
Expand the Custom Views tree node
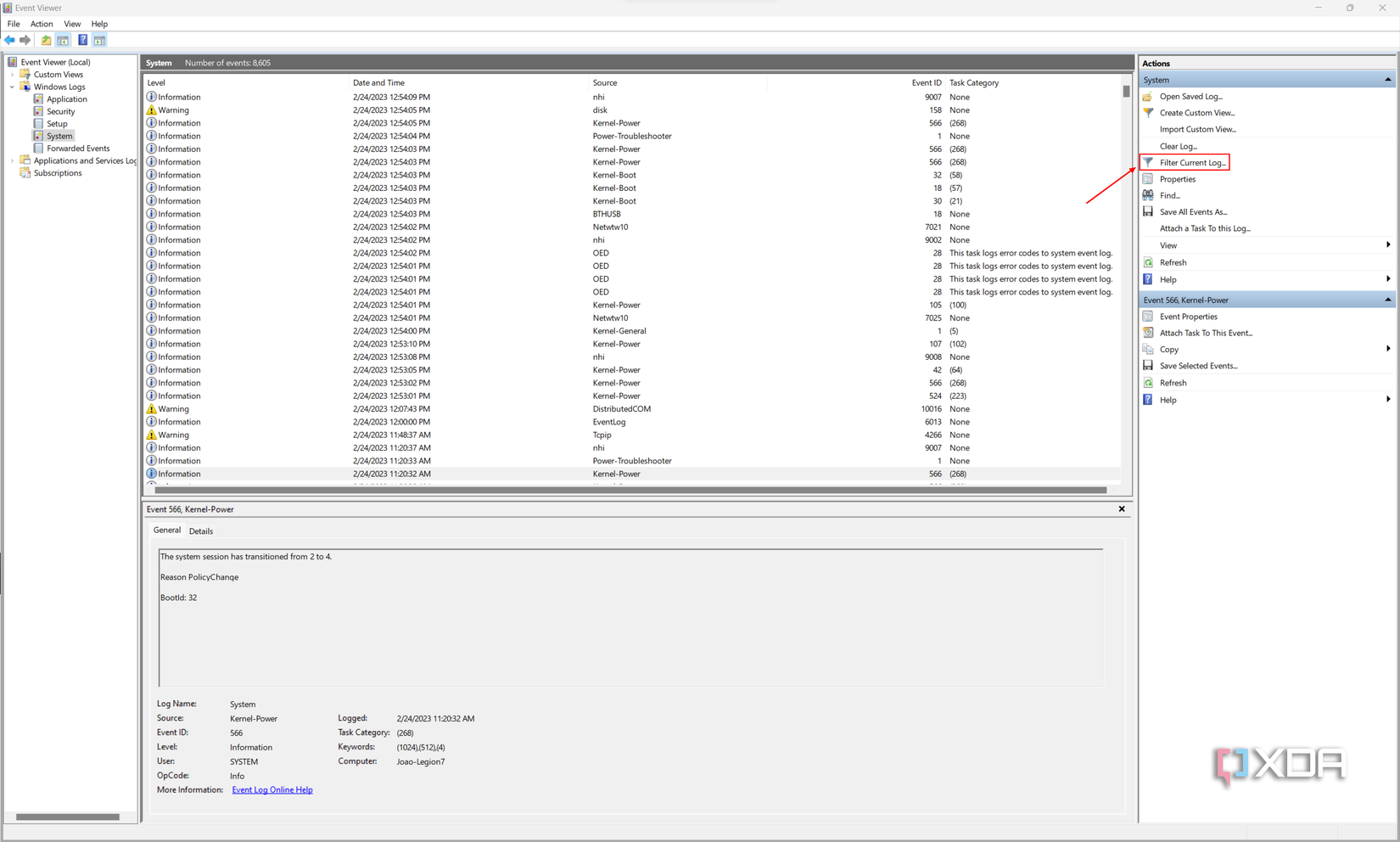click(x=12, y=74)
